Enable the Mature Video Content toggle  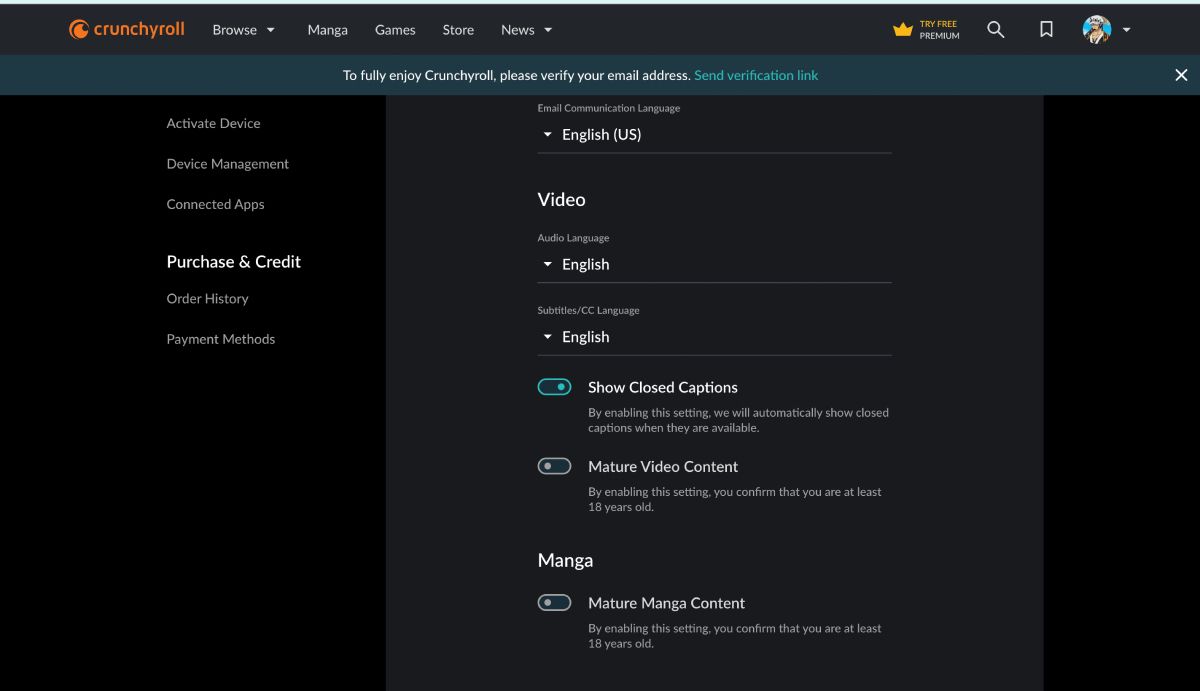pyautogui.click(x=554, y=466)
